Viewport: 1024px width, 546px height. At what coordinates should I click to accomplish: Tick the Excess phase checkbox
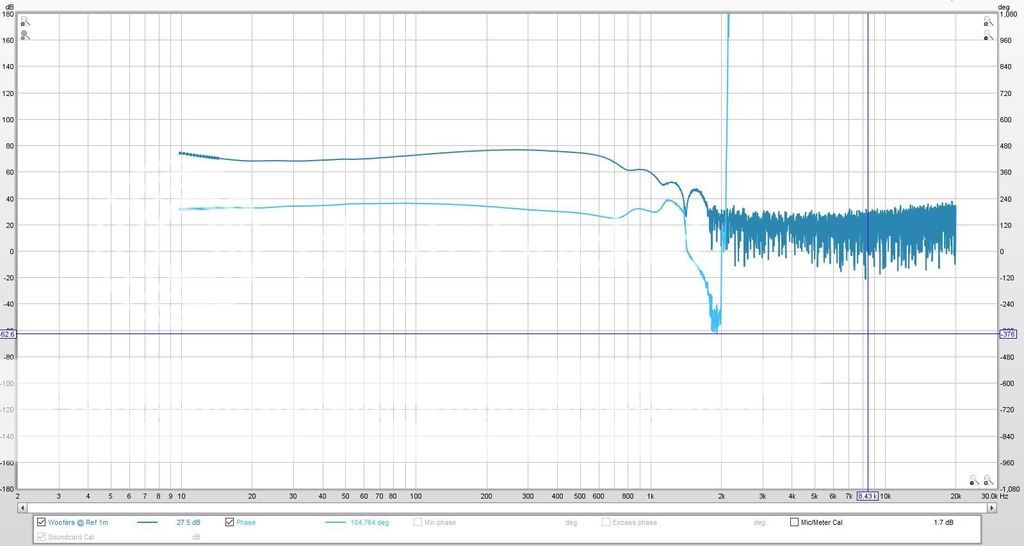point(606,522)
